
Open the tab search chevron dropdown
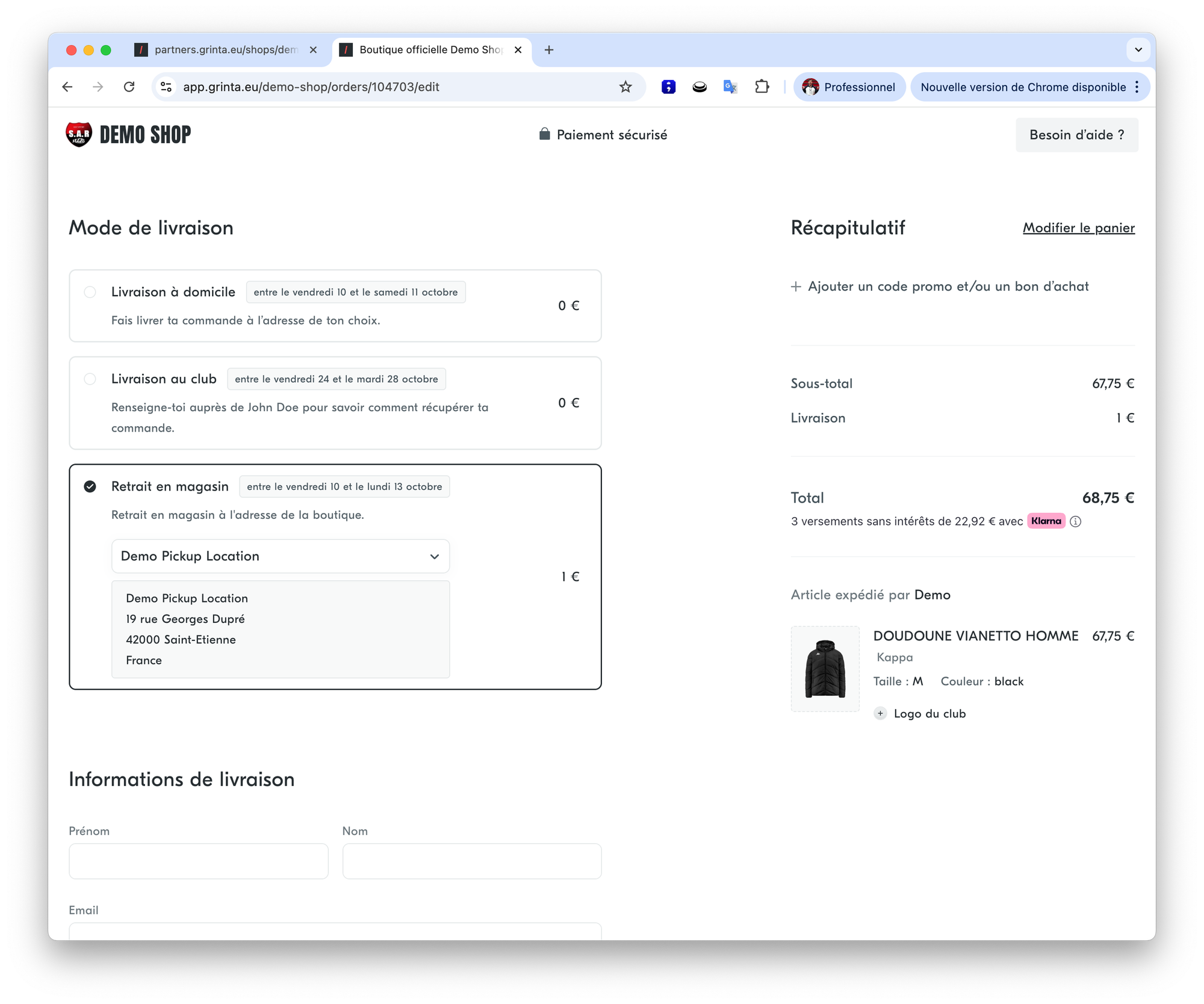1138,50
